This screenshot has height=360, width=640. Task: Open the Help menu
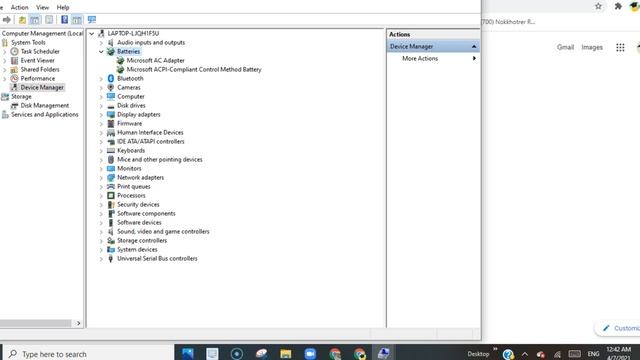[63, 7]
